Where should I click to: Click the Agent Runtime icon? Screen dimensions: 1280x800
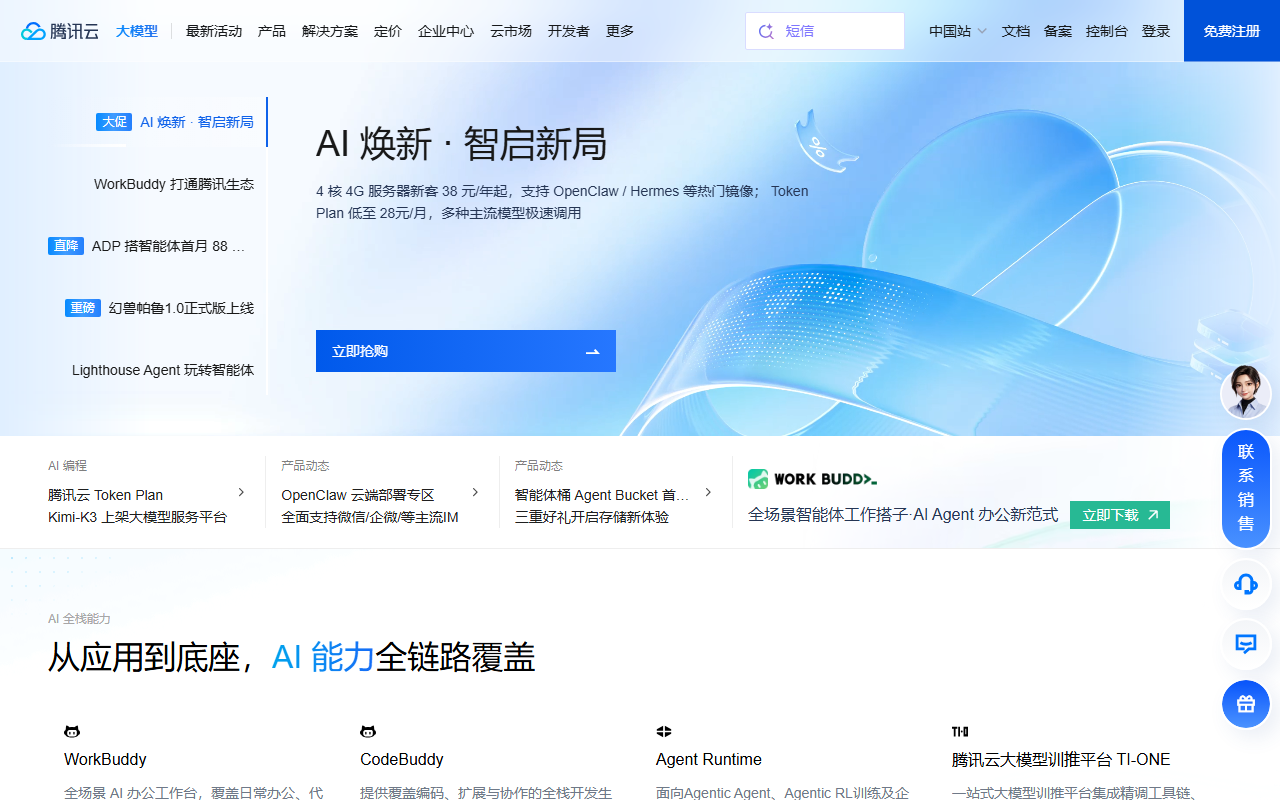pyautogui.click(x=664, y=732)
